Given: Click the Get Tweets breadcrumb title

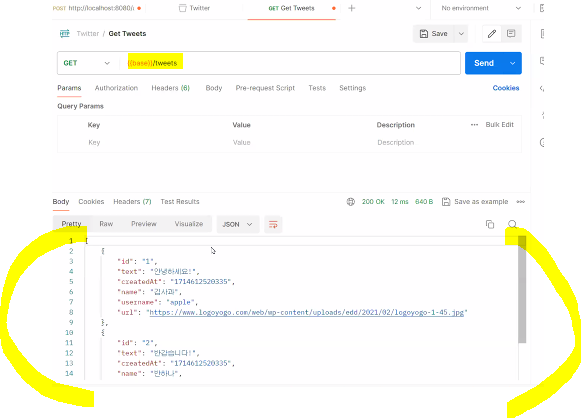Looking at the screenshot, I should [127, 34].
